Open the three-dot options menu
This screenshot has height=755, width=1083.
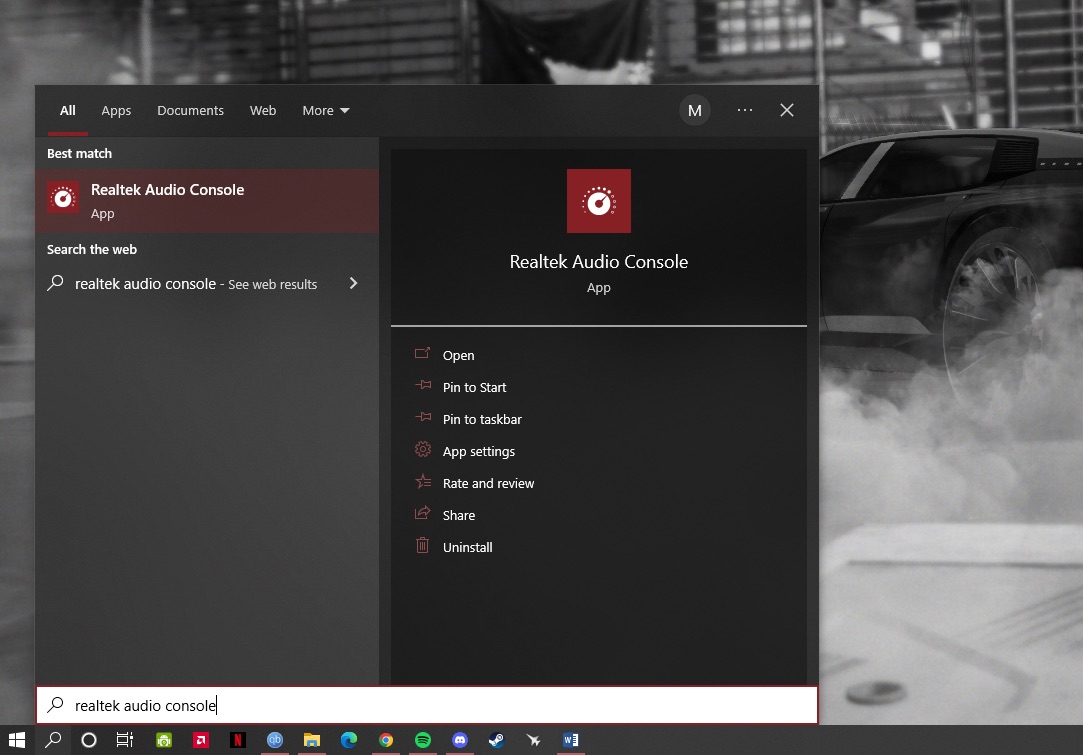tap(744, 110)
